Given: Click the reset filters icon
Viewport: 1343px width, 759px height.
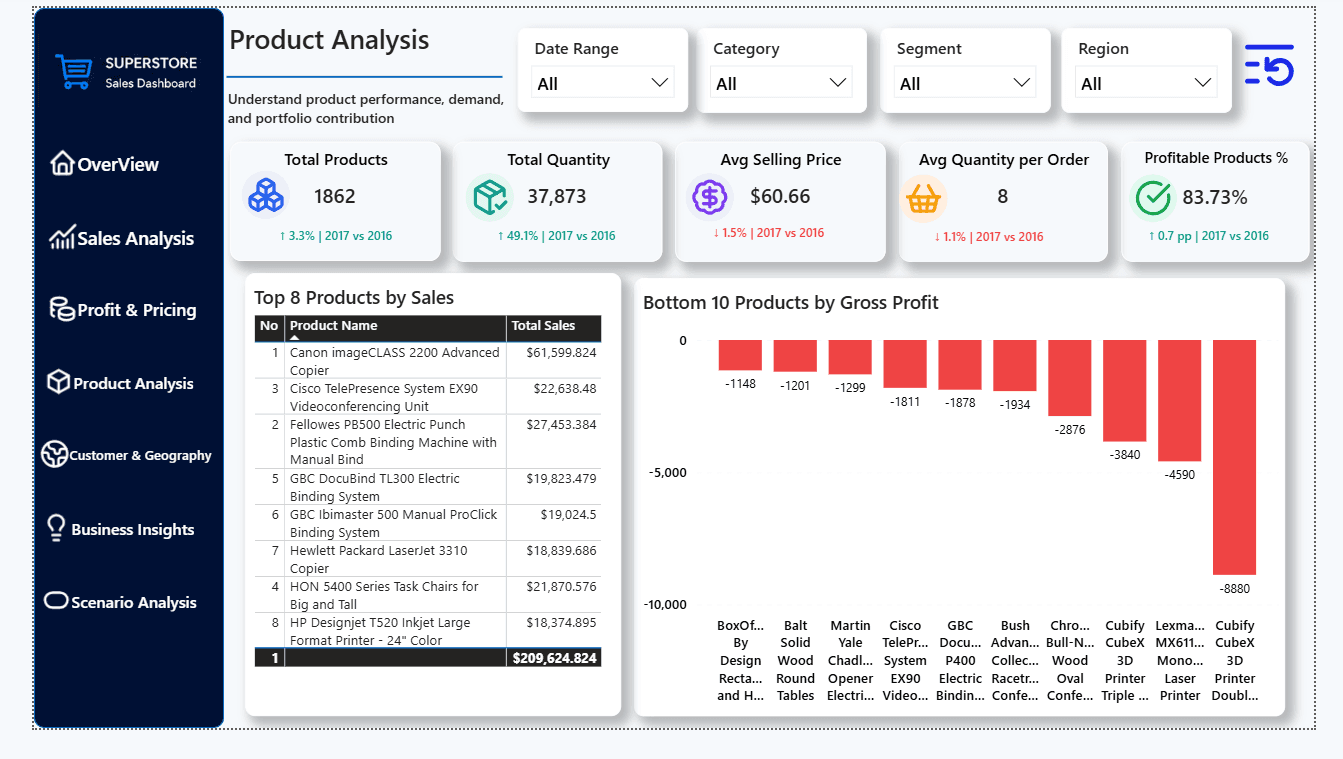Looking at the screenshot, I should (x=1269, y=64).
